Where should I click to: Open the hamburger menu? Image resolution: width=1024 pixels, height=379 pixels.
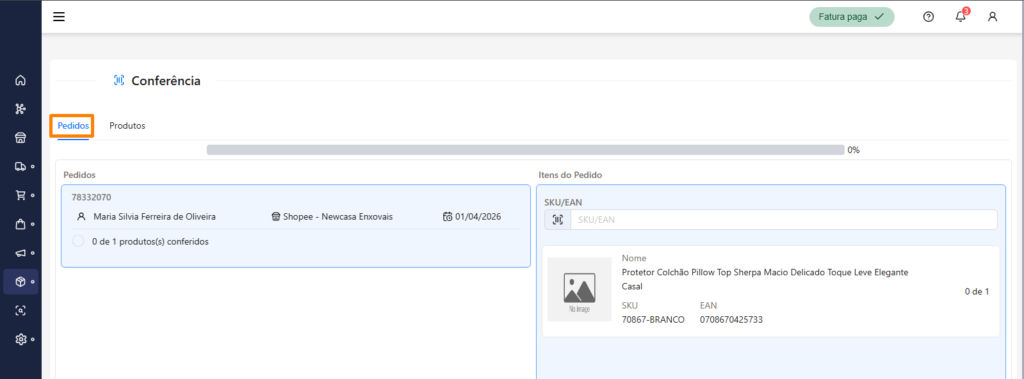click(x=59, y=17)
